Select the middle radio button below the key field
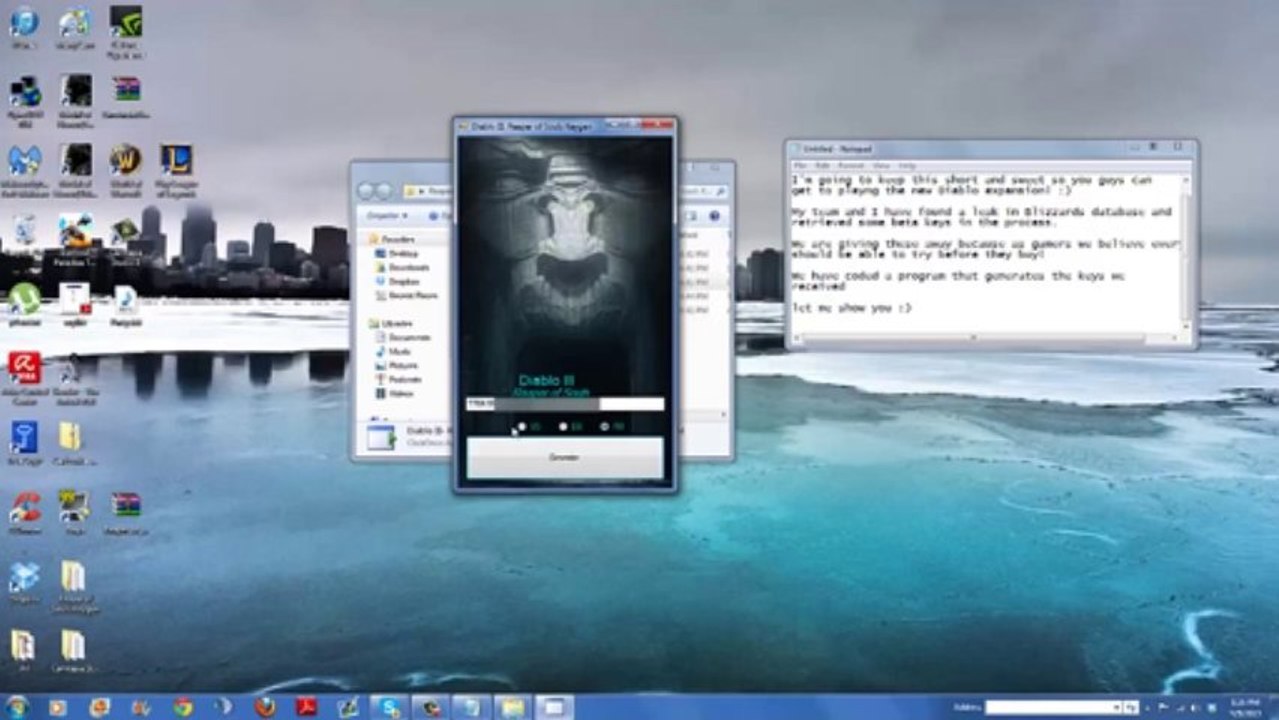 point(564,427)
